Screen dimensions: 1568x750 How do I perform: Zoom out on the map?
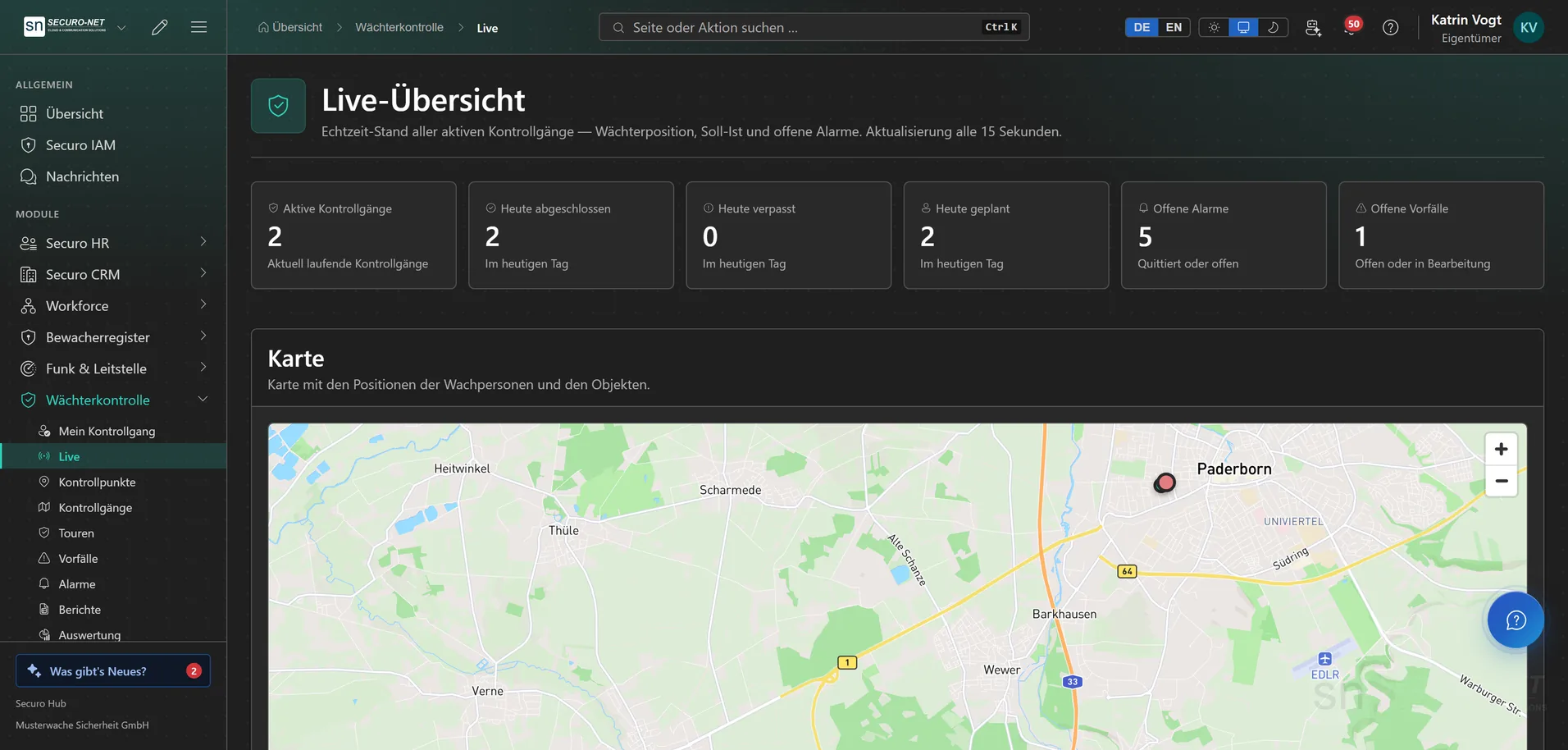tap(1501, 481)
